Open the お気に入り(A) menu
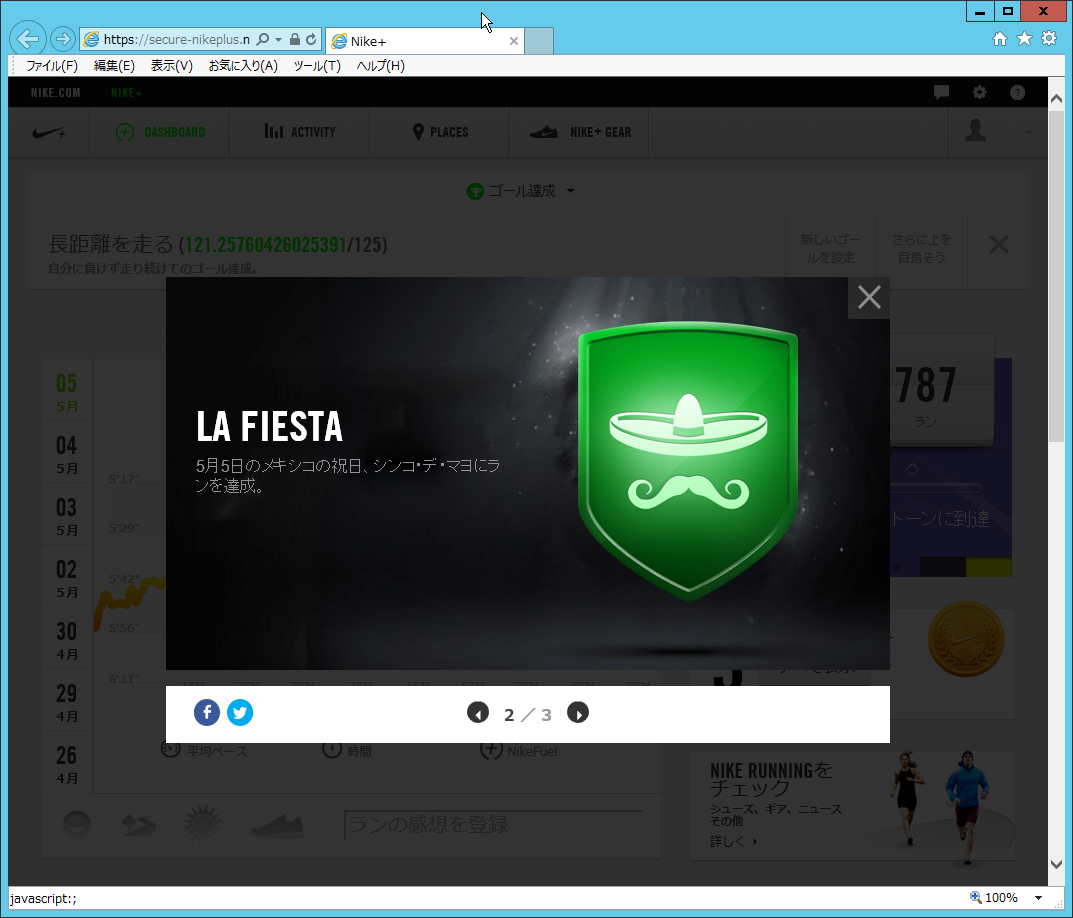The height and width of the screenshot is (918, 1073). (x=243, y=66)
